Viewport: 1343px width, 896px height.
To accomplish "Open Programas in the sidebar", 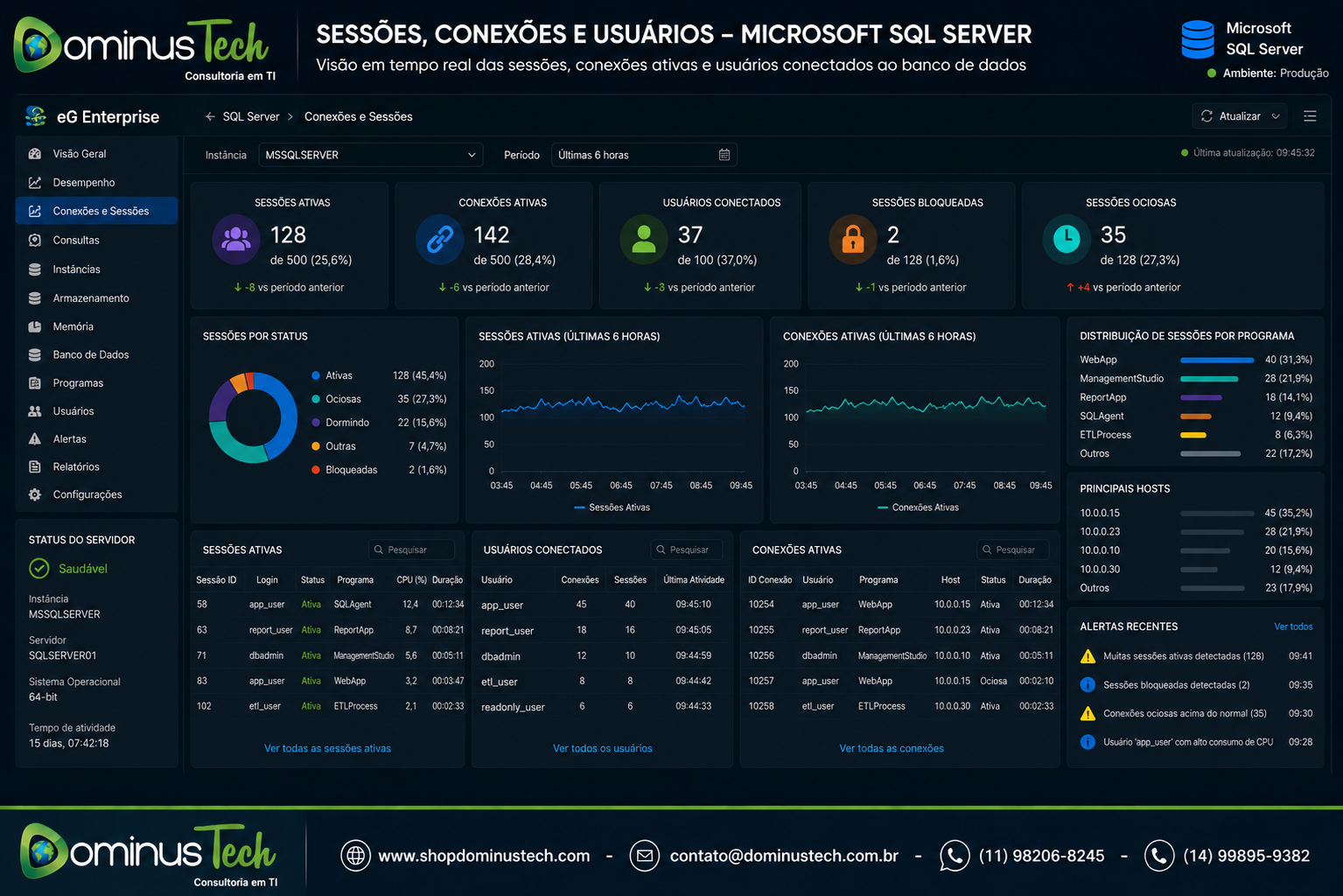I will point(96,383).
